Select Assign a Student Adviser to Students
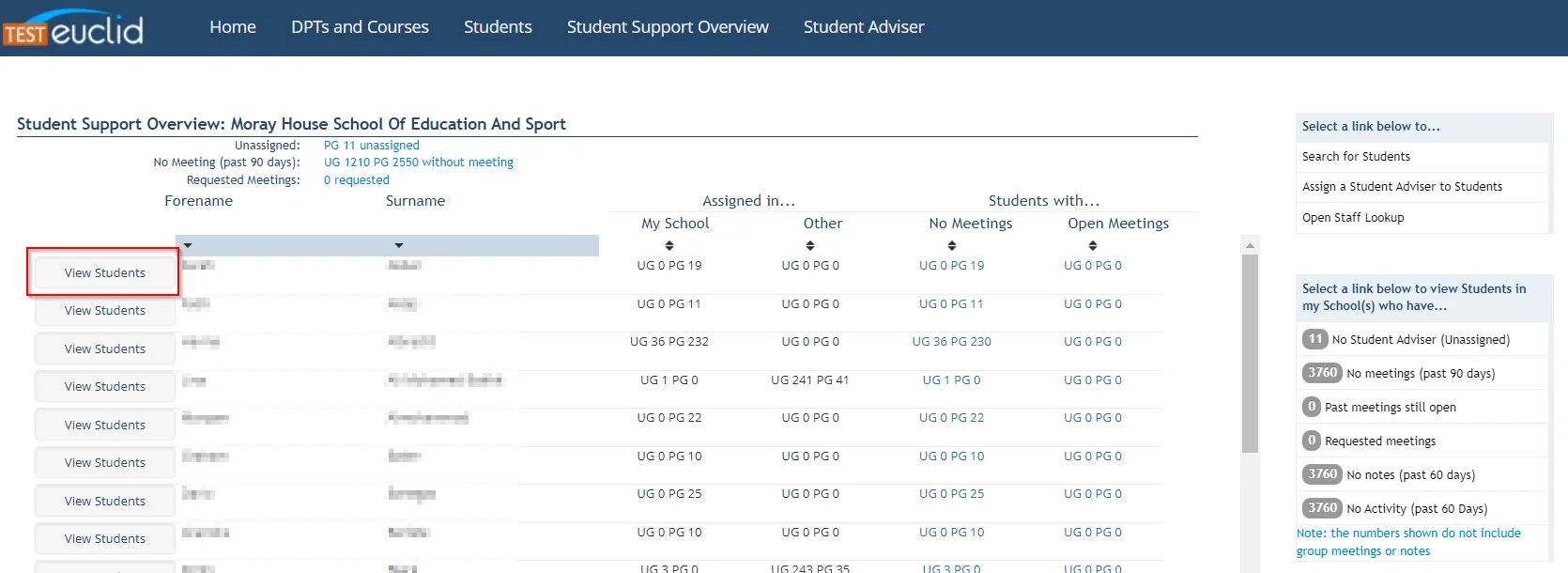This screenshot has width=1568, height=573. [x=1402, y=187]
